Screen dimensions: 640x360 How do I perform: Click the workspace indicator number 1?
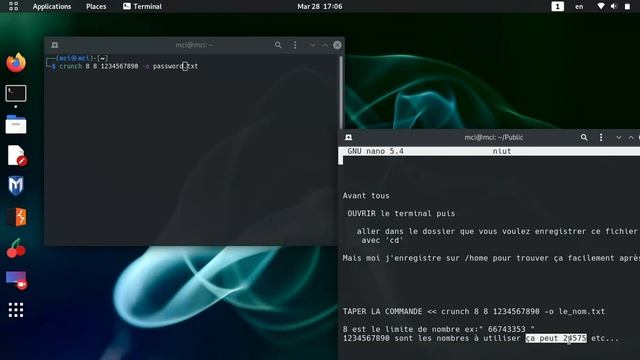pyautogui.click(x=558, y=7)
